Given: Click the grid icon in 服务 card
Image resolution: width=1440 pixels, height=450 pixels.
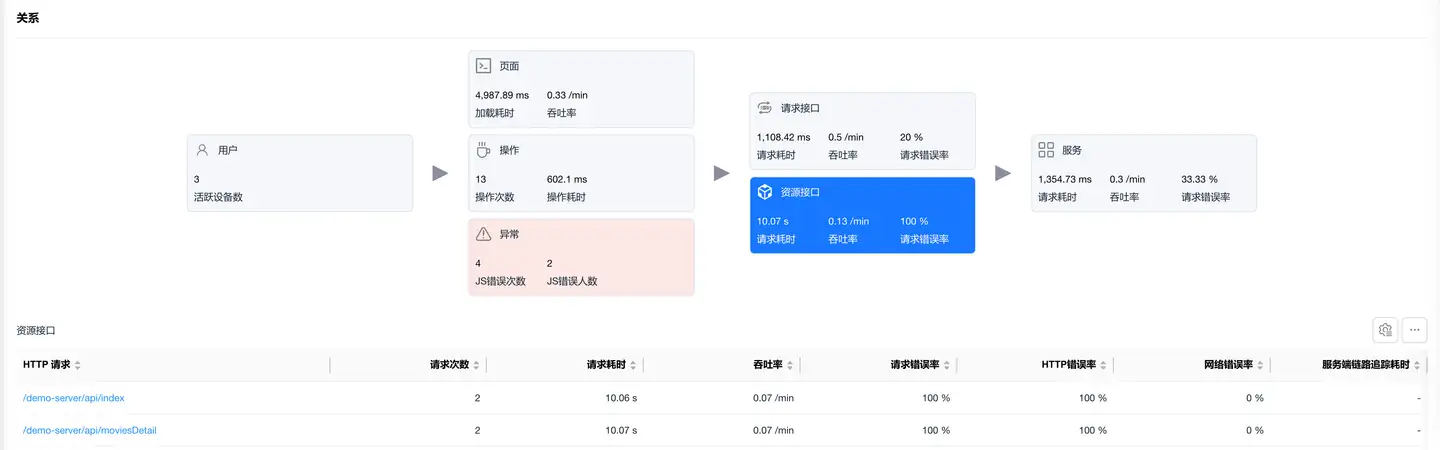Looking at the screenshot, I should pos(1047,150).
